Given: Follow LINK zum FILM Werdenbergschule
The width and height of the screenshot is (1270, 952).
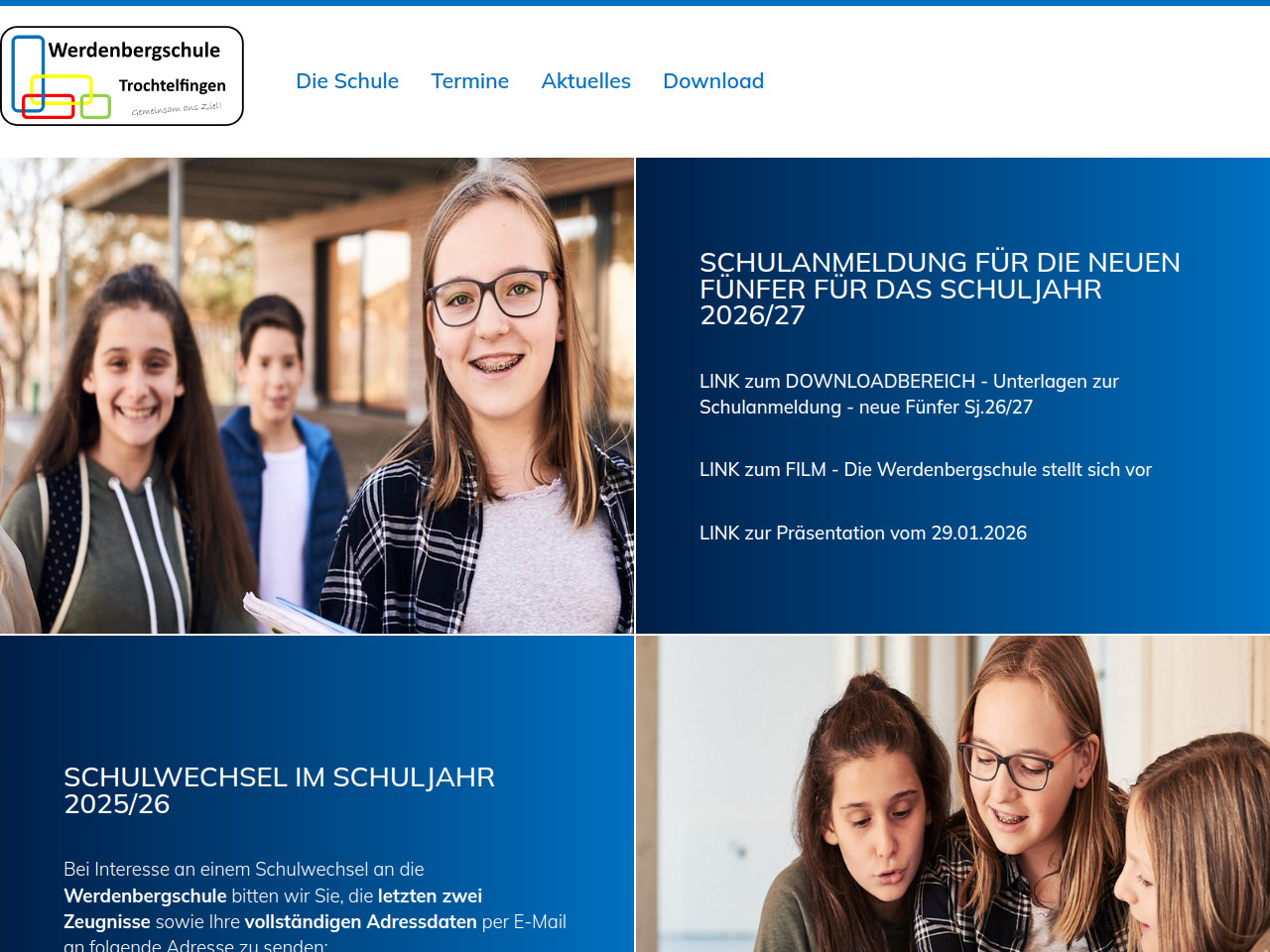Looking at the screenshot, I should click(926, 469).
